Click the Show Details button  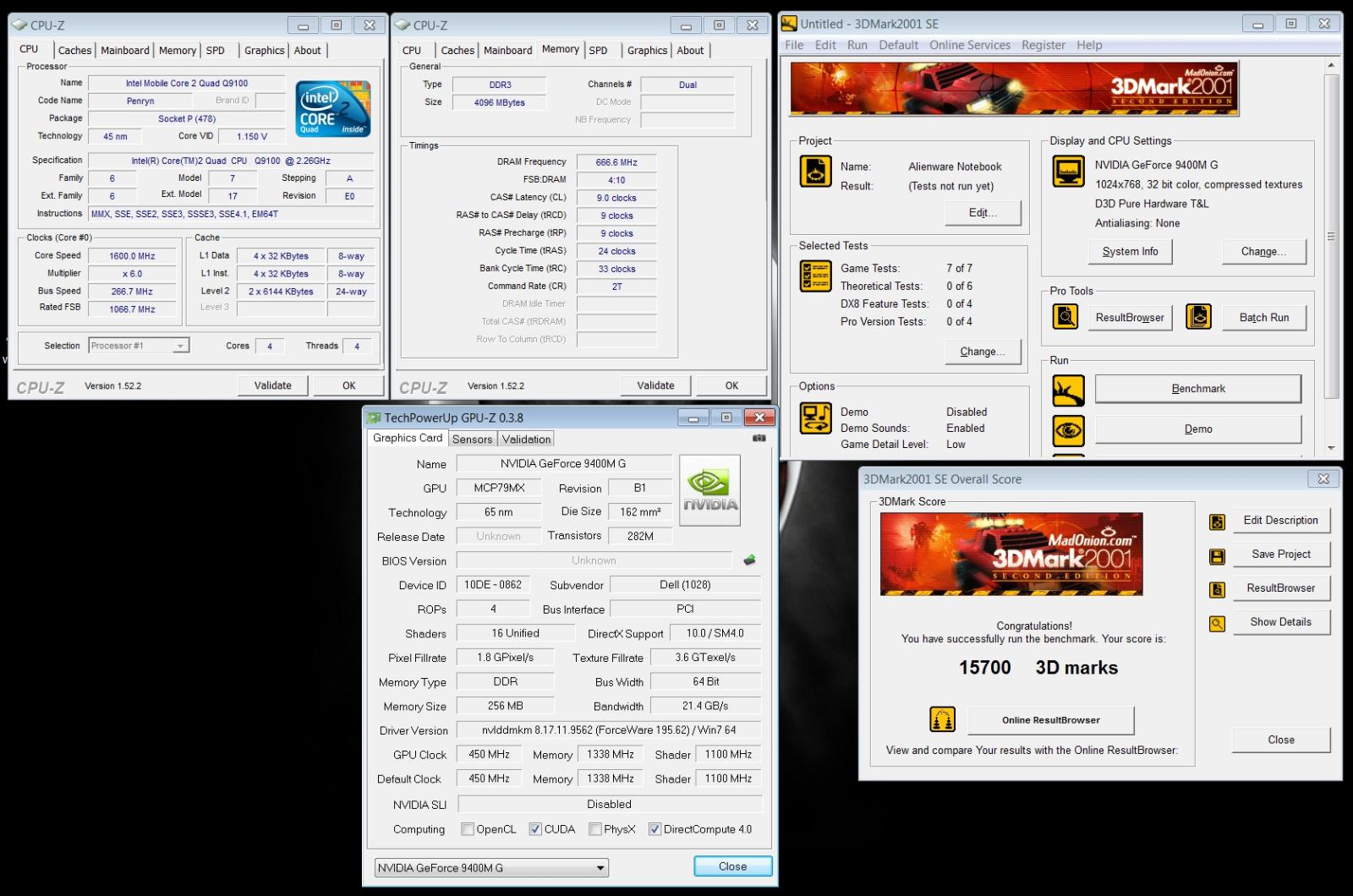coord(1281,622)
